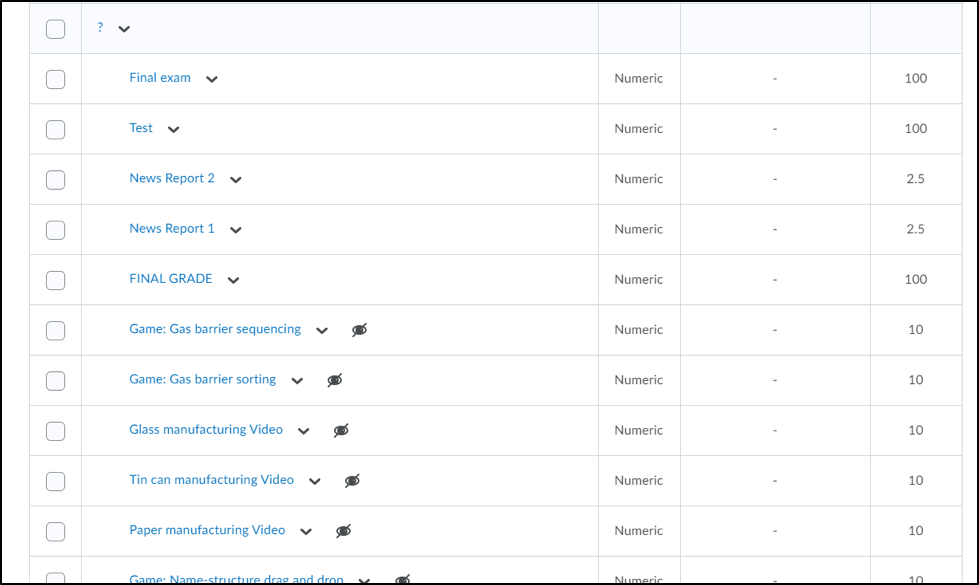Check the FINAL GRADE row checkbox
Image resolution: width=979 pixels, height=585 pixels.
(56, 280)
